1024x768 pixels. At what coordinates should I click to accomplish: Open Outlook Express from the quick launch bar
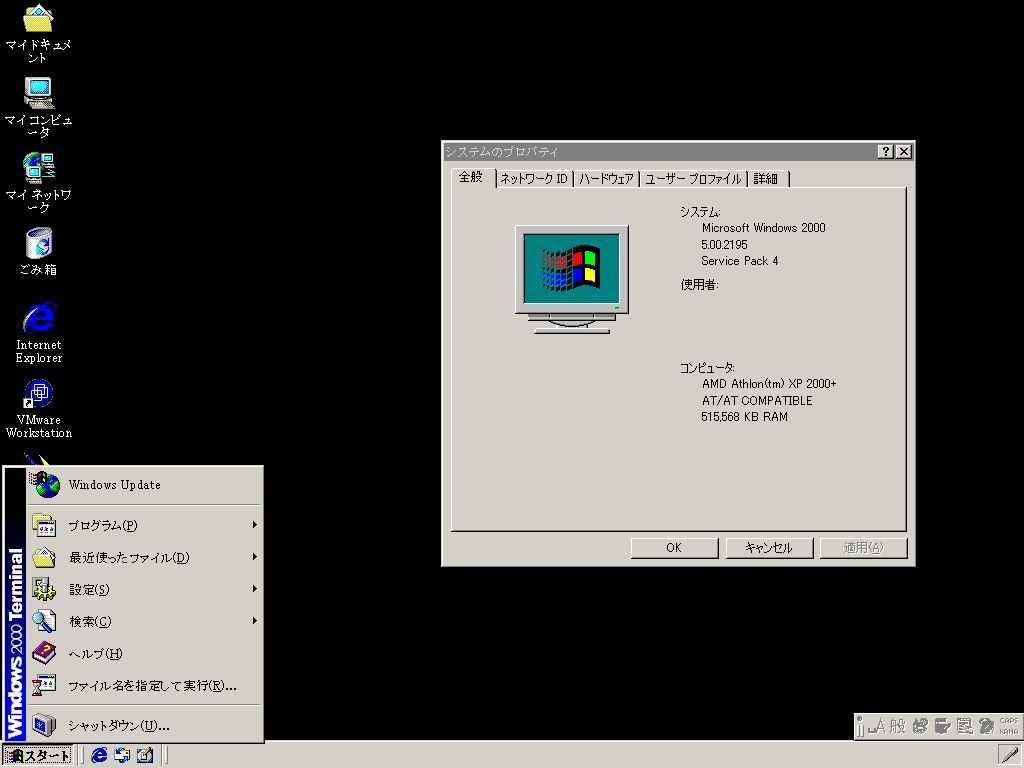click(x=122, y=756)
